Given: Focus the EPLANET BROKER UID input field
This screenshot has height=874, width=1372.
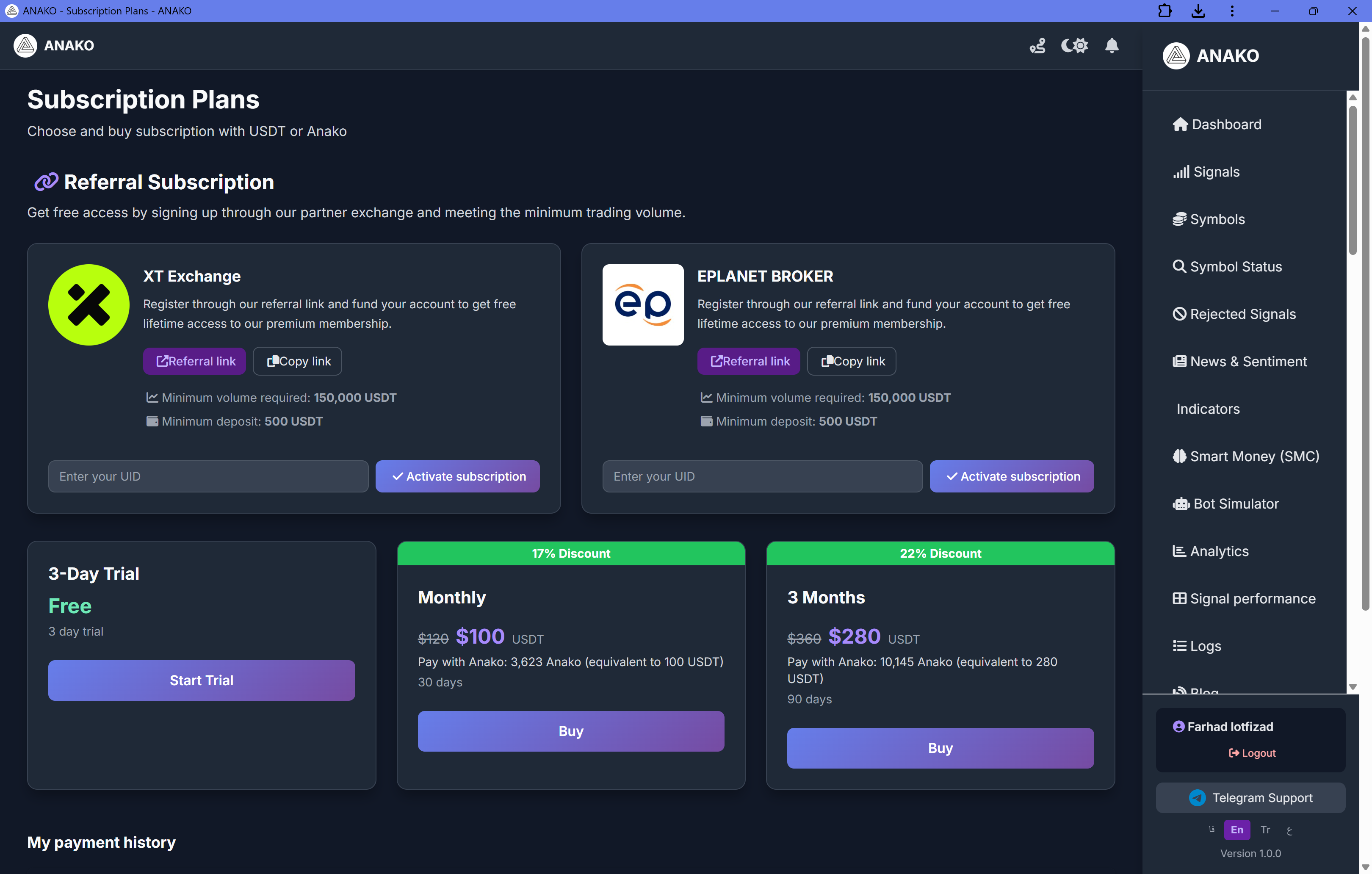Looking at the screenshot, I should point(762,476).
